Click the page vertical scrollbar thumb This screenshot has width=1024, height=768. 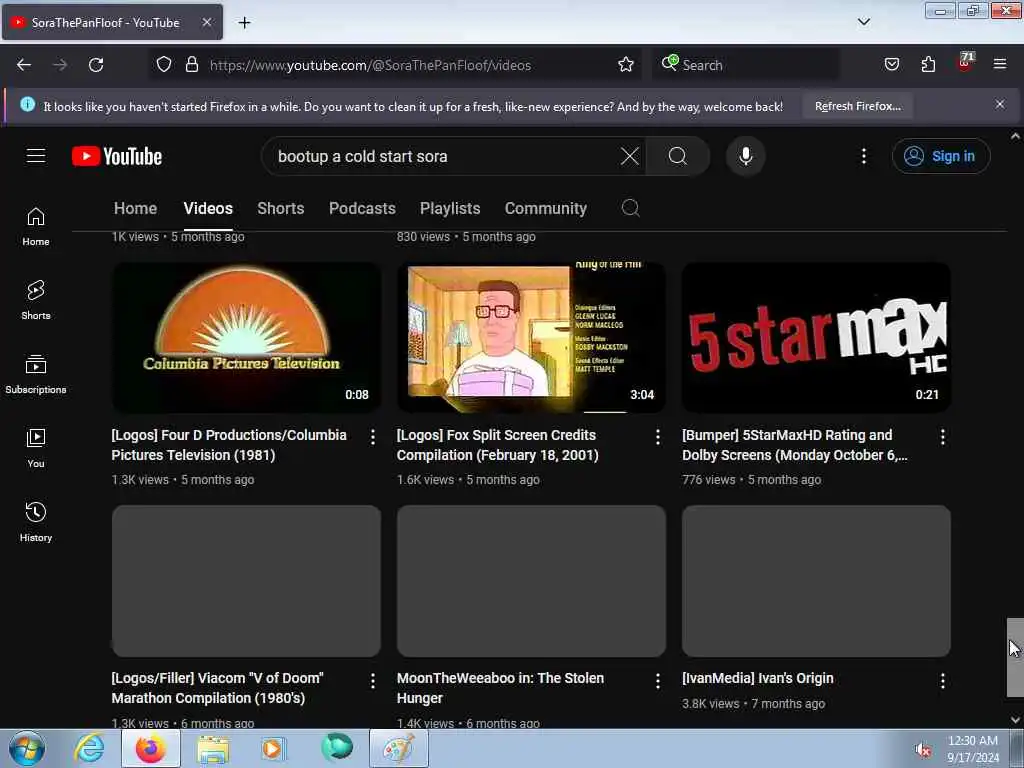coord(1015,657)
